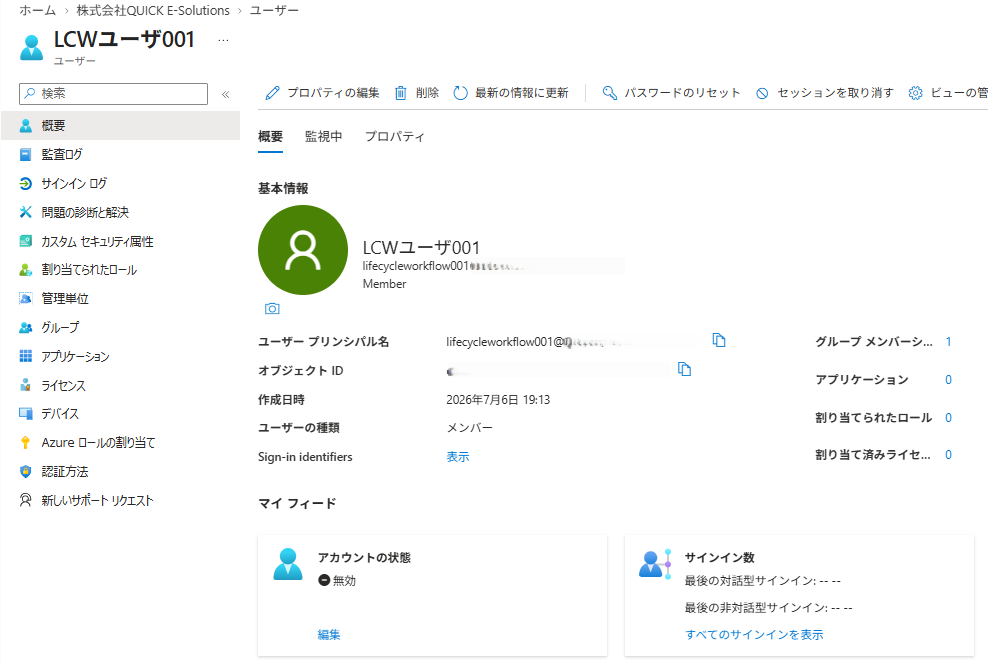Click the グループ メンバーシップ count 1

[x=948, y=341]
